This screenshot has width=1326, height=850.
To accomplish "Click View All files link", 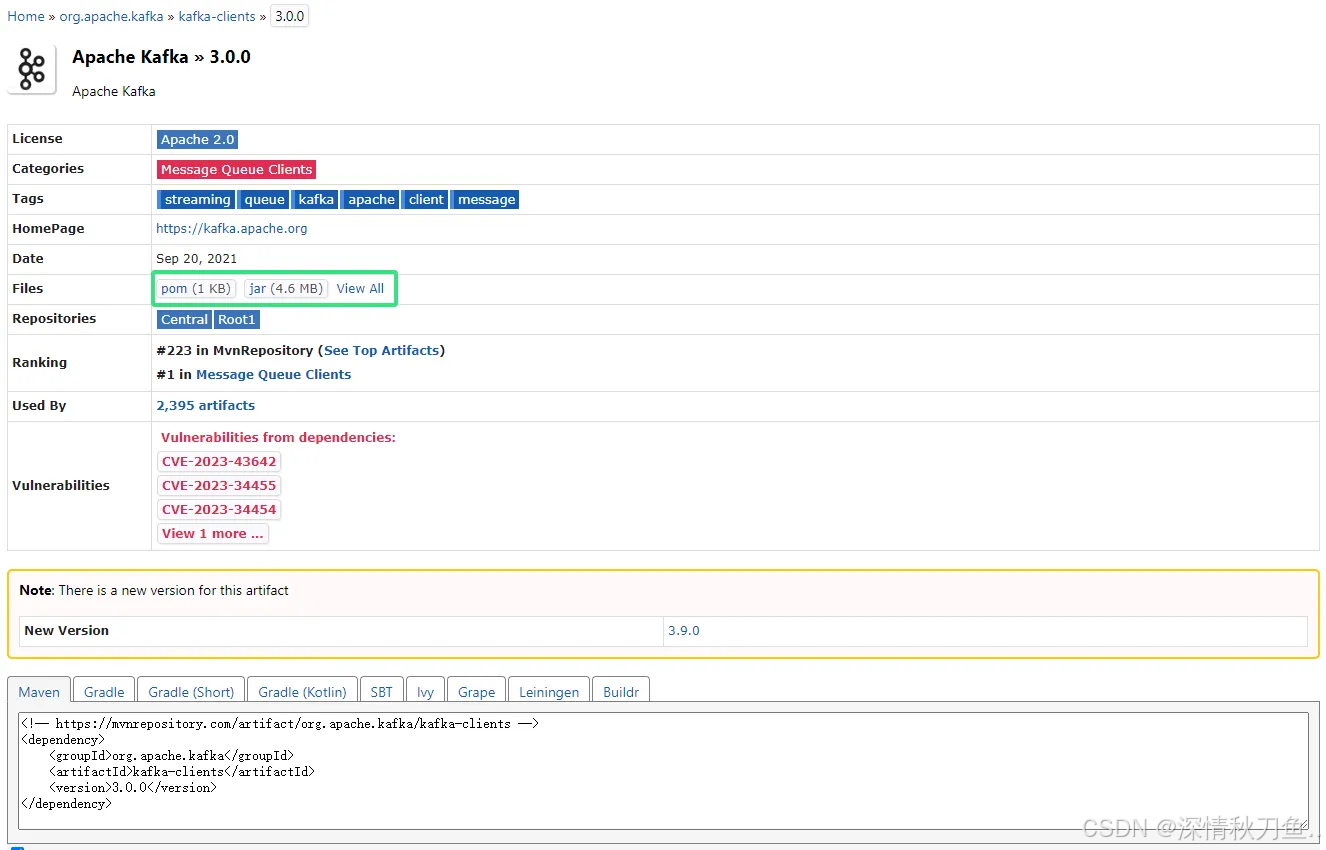I will 360,288.
